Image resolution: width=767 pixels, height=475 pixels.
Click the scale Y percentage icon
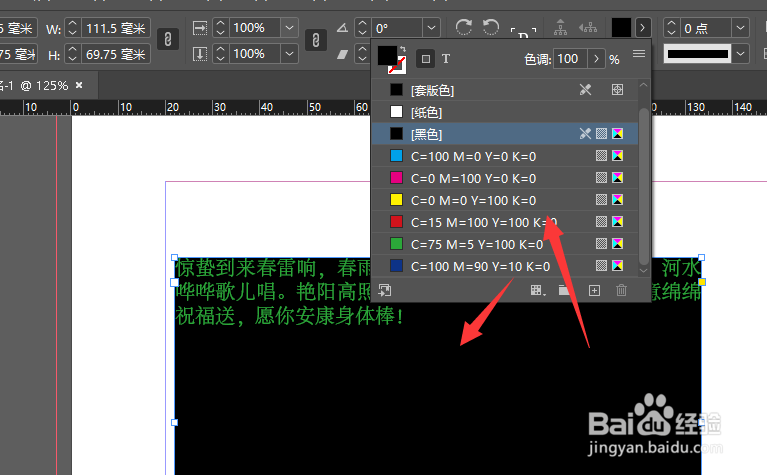[200, 53]
